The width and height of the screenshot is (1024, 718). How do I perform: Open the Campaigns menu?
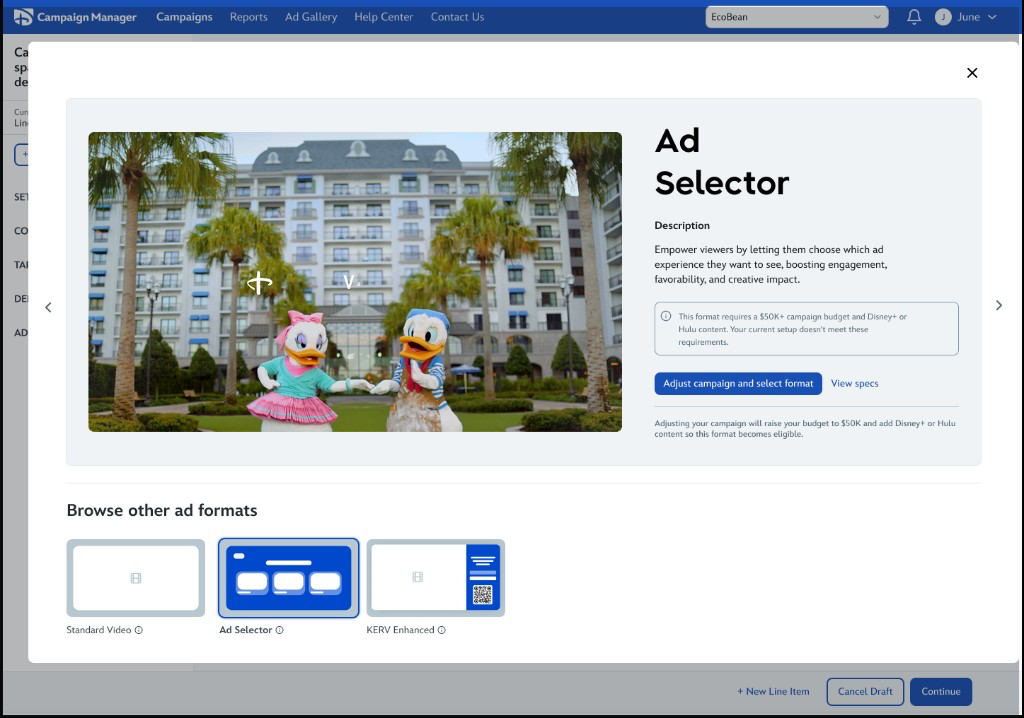point(184,17)
